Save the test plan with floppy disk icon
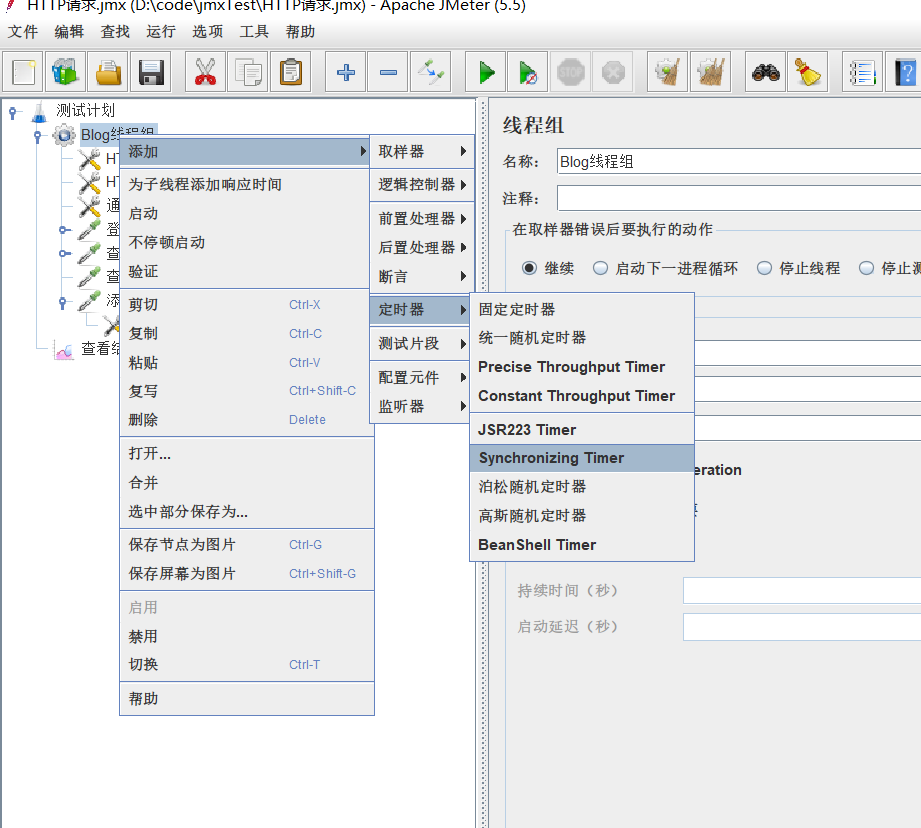Viewport: 921px width, 828px height. coord(151,72)
